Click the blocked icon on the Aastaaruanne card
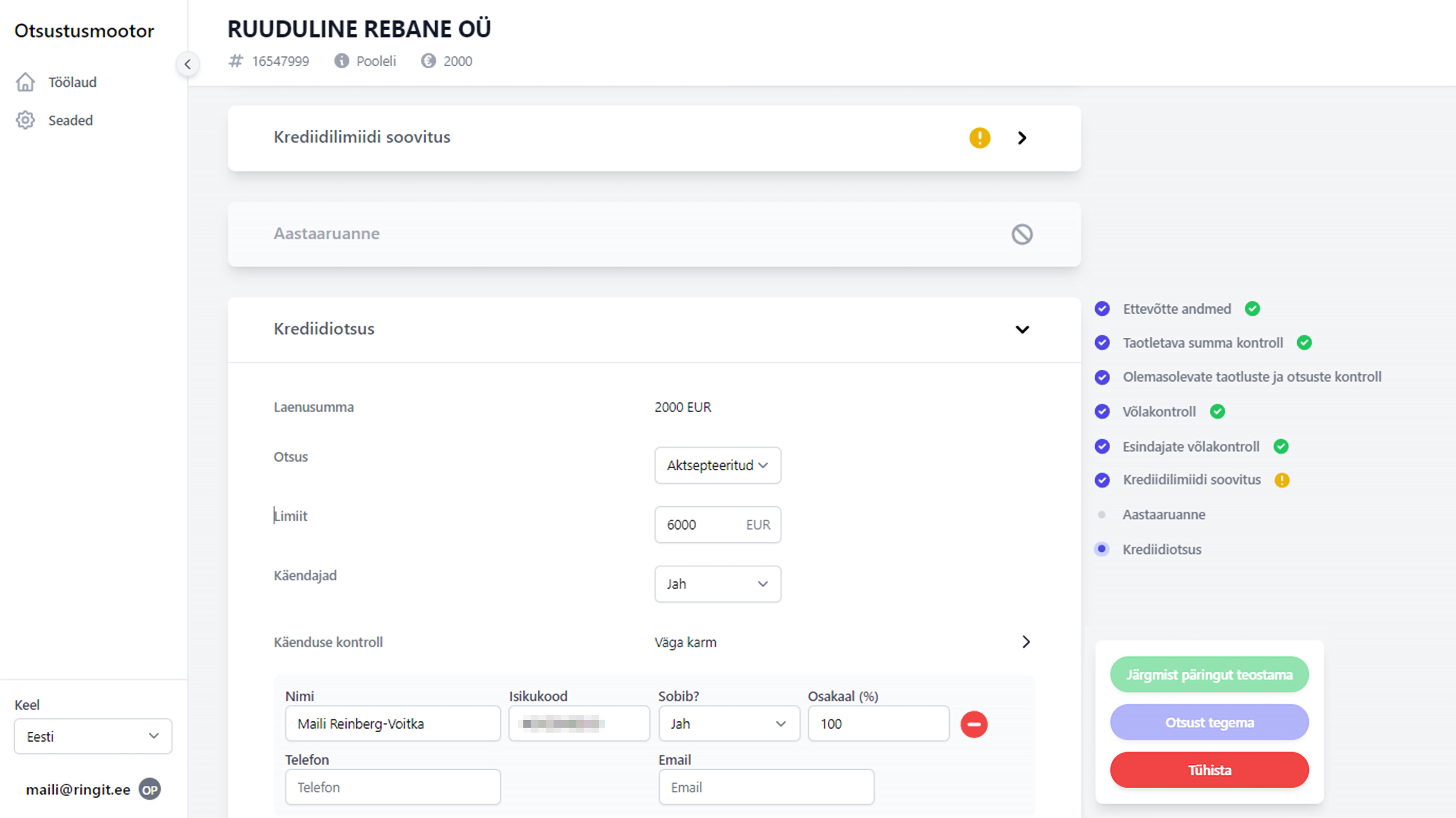The height and width of the screenshot is (818, 1456). [x=1022, y=234]
